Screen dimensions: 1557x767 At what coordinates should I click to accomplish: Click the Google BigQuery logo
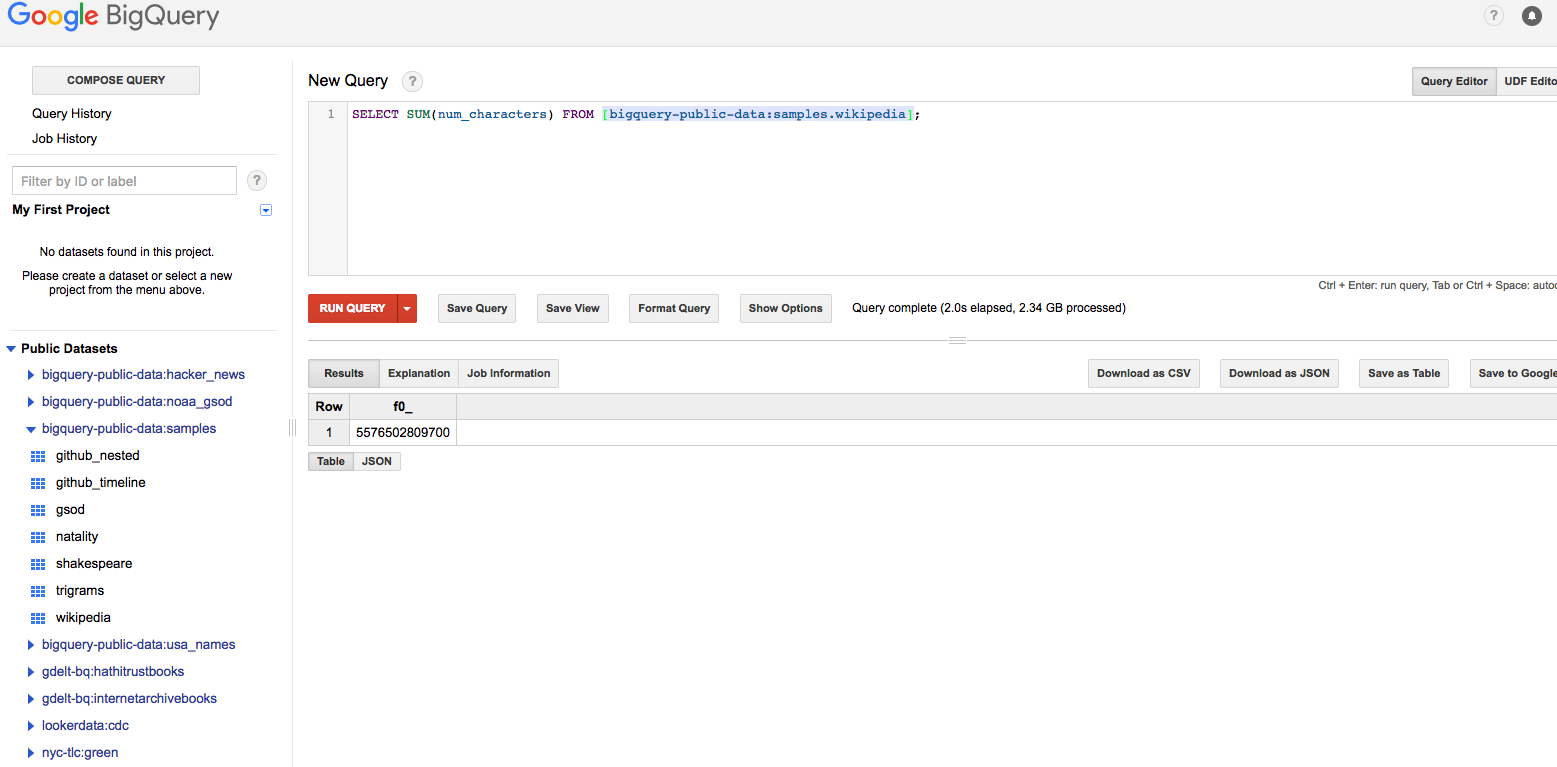(113, 17)
